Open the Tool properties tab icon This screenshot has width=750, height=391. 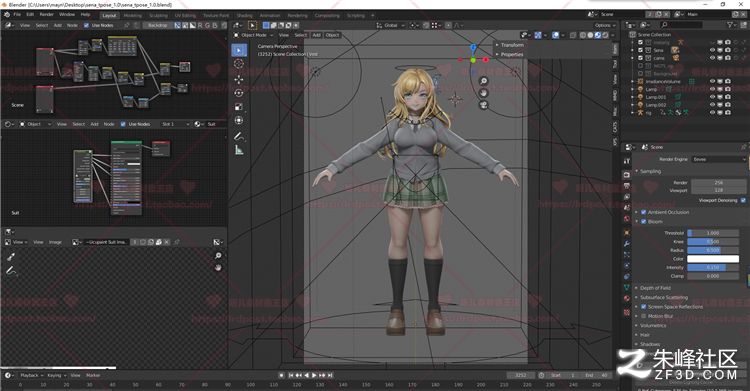(x=627, y=161)
